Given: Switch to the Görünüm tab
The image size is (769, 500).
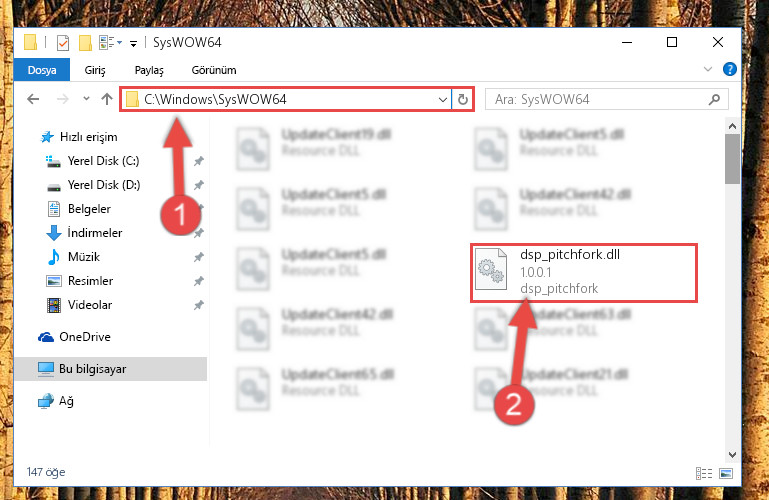Looking at the screenshot, I should tap(214, 70).
